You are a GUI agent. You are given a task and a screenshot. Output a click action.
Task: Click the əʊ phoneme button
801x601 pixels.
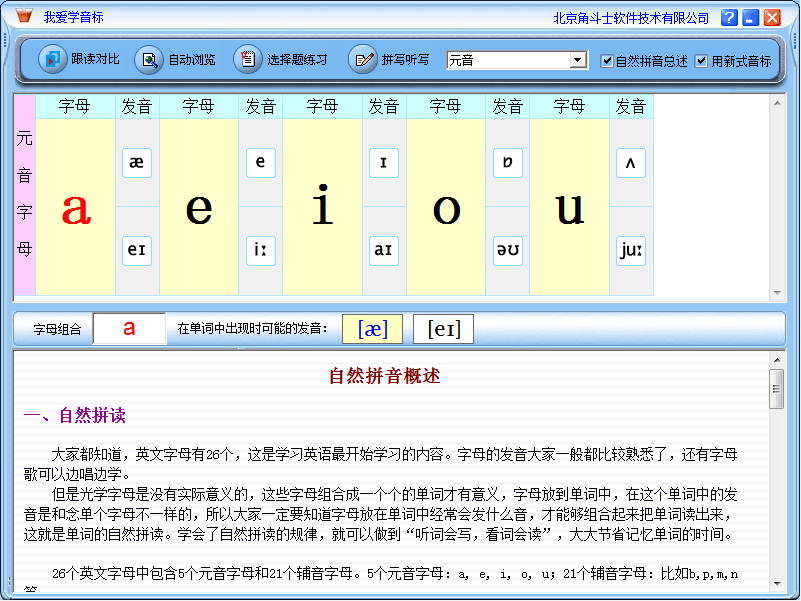pos(507,251)
